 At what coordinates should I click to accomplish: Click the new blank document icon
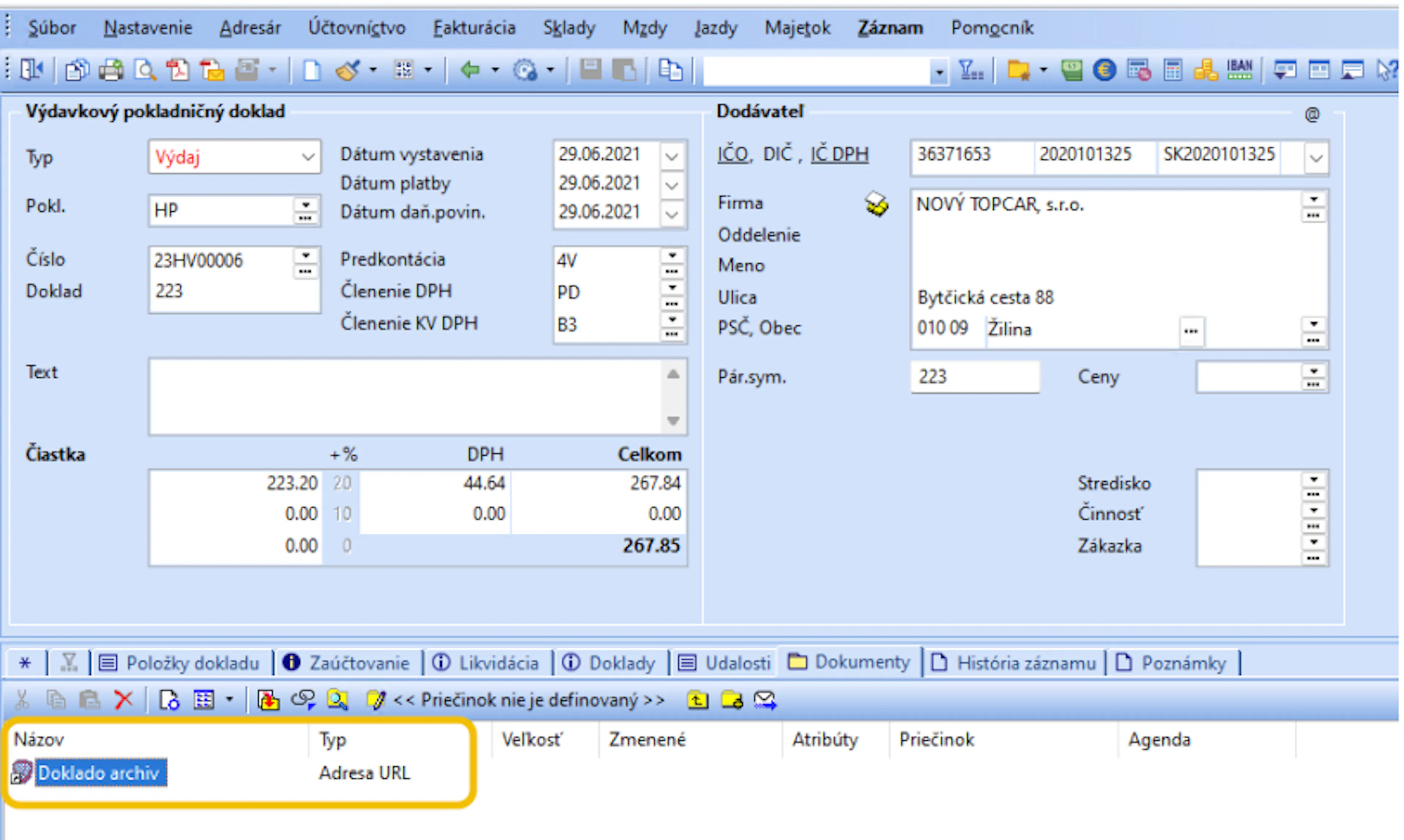(x=312, y=71)
